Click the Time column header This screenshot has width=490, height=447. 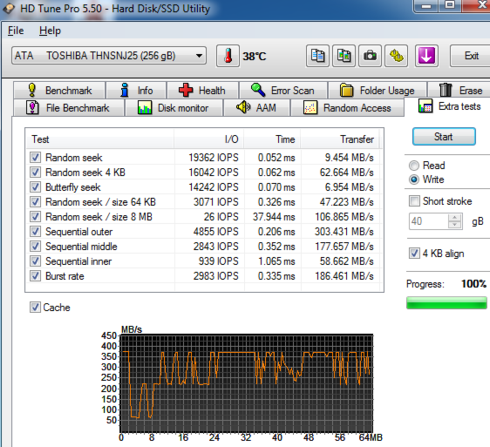click(x=272, y=139)
